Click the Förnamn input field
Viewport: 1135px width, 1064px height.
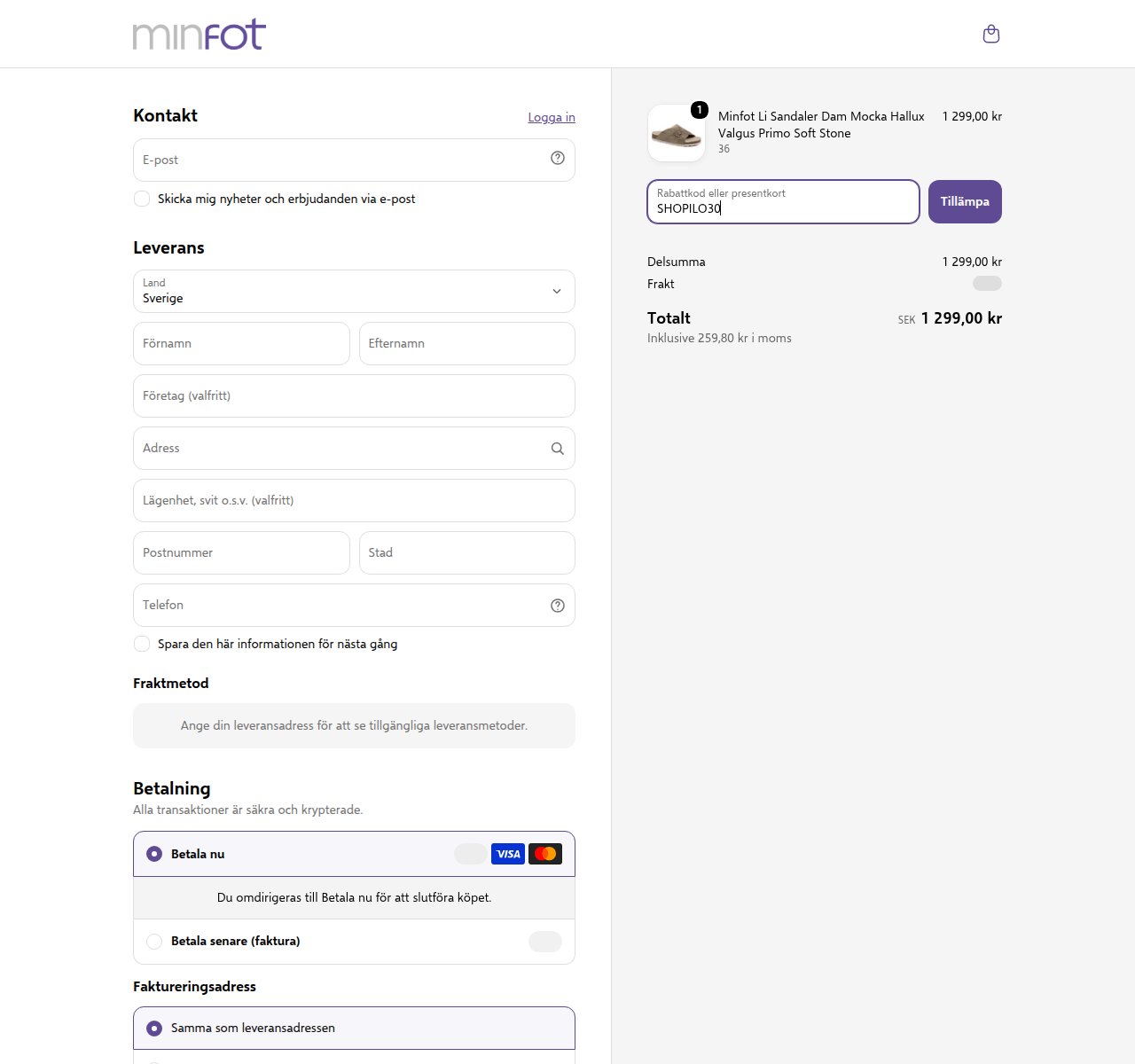pos(241,343)
